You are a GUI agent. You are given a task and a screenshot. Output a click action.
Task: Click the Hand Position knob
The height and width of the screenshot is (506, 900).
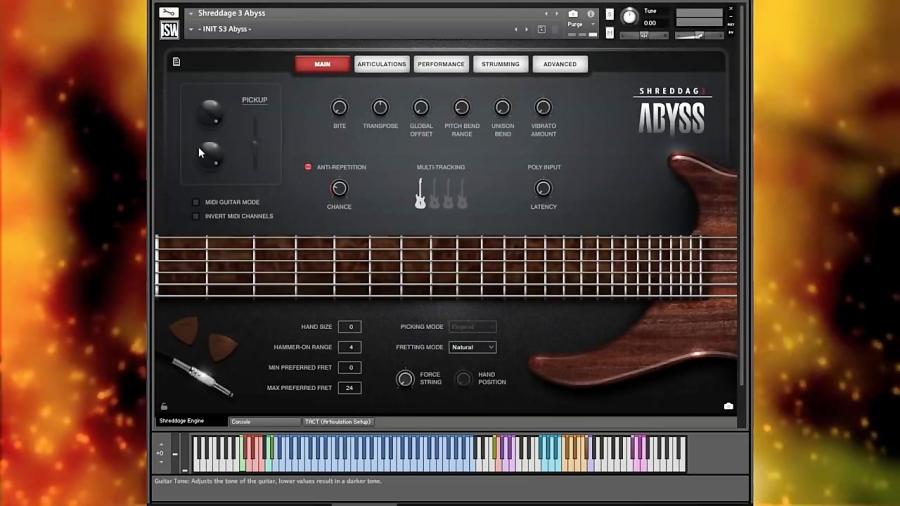coord(463,379)
